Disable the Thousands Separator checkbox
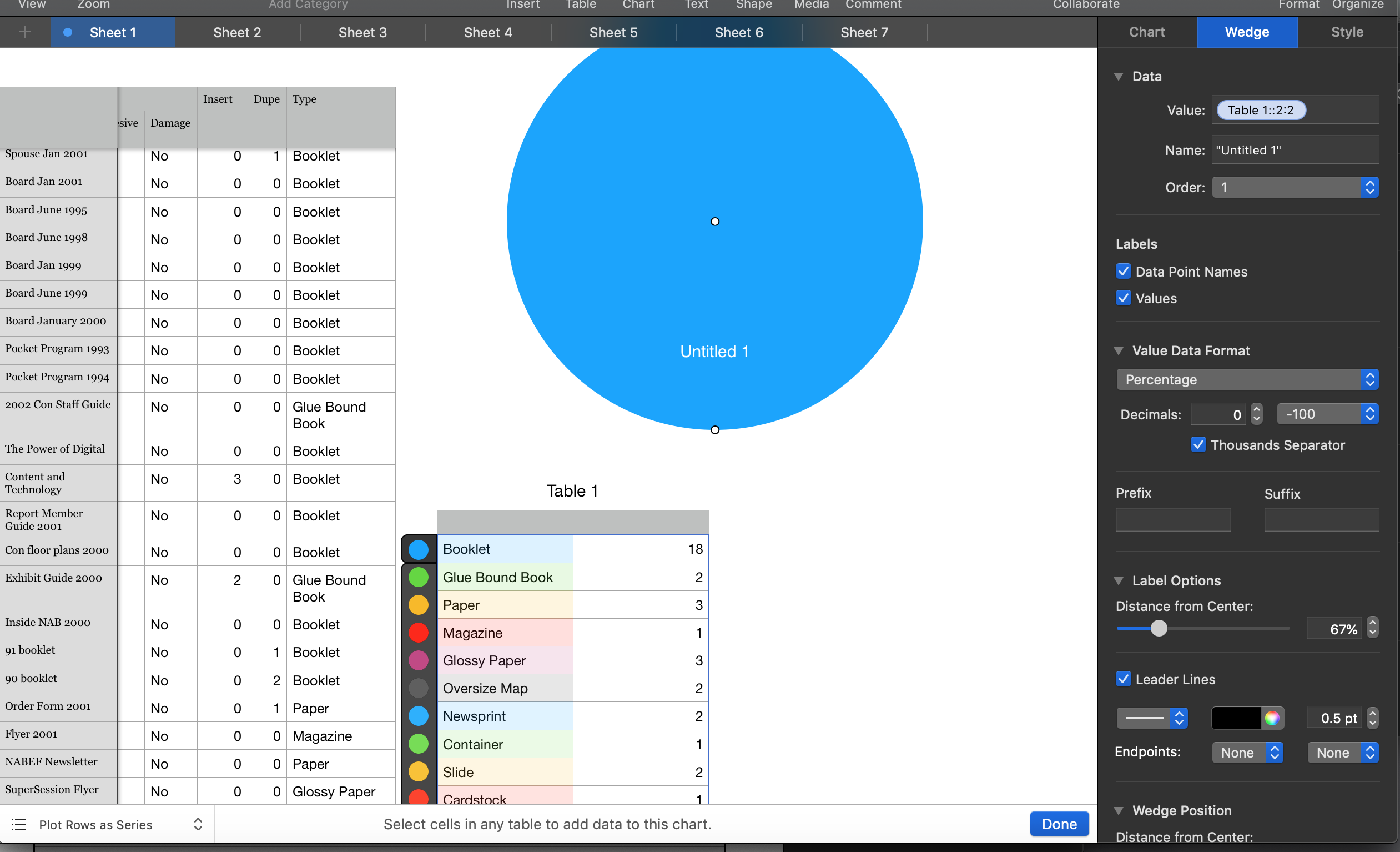Viewport: 1400px width, 852px height. [x=1198, y=444]
